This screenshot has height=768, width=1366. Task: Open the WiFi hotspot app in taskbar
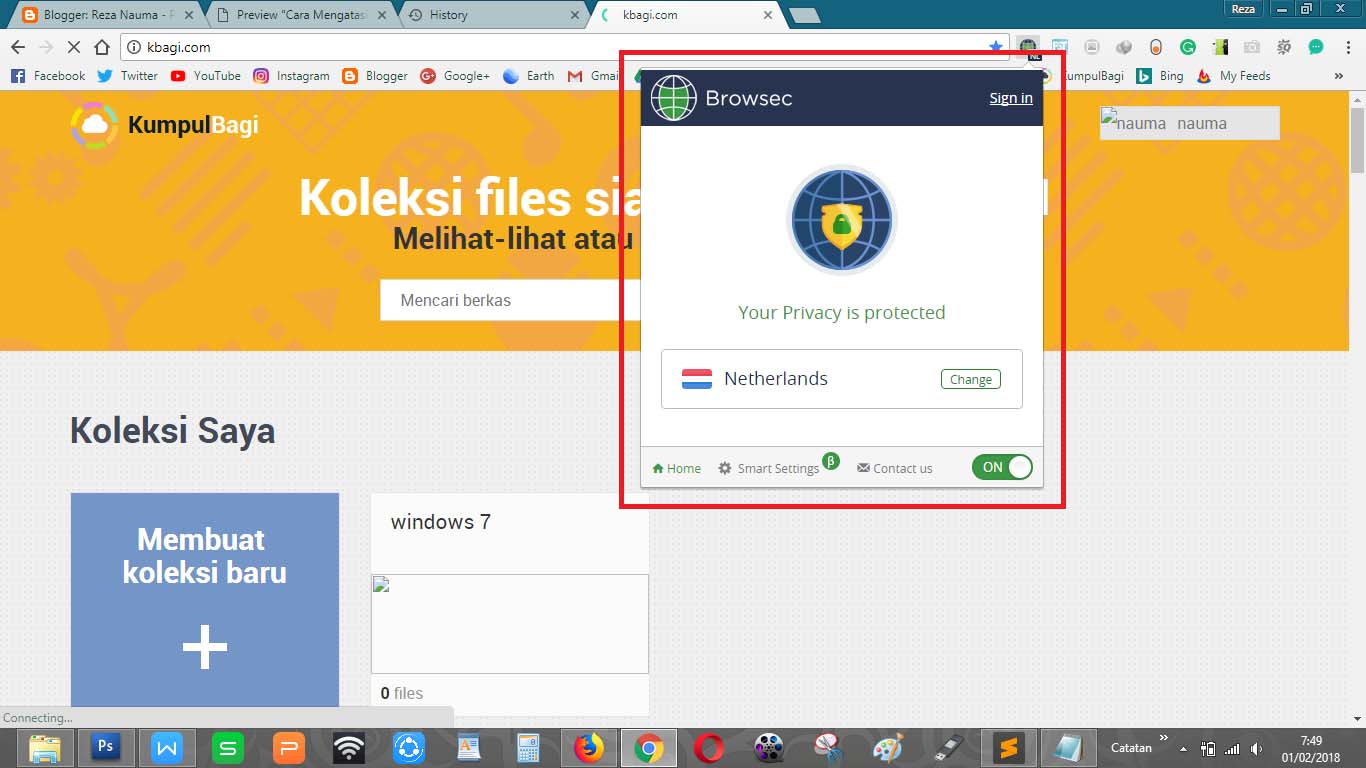349,748
